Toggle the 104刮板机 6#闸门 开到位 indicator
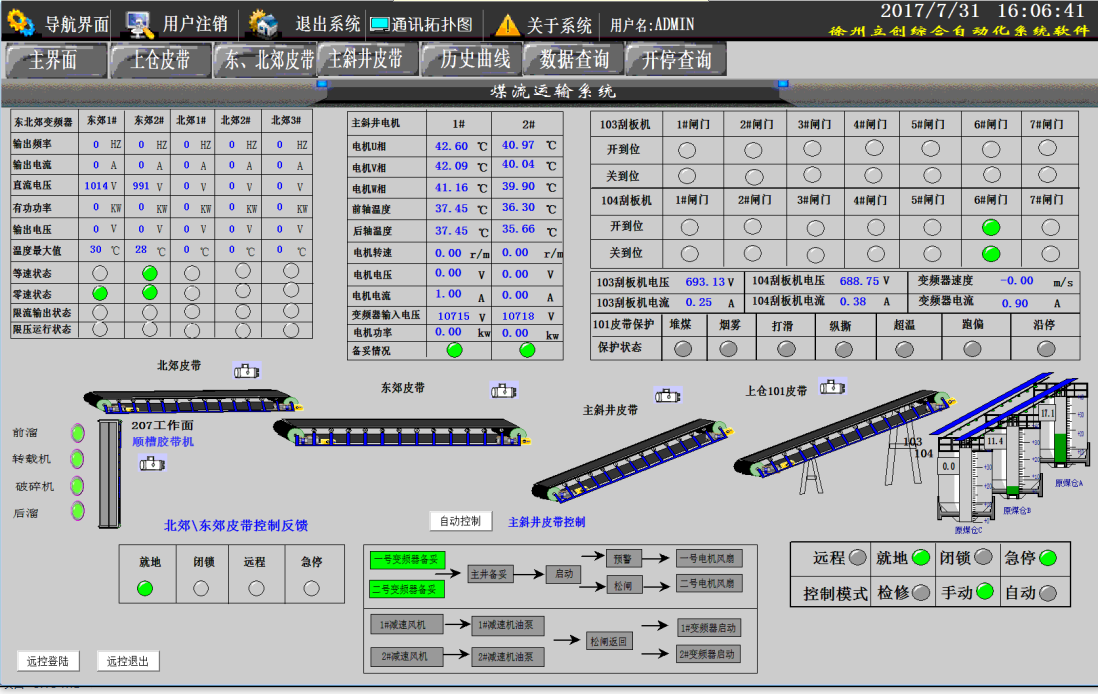This screenshot has height=694, width=1098. (991, 227)
